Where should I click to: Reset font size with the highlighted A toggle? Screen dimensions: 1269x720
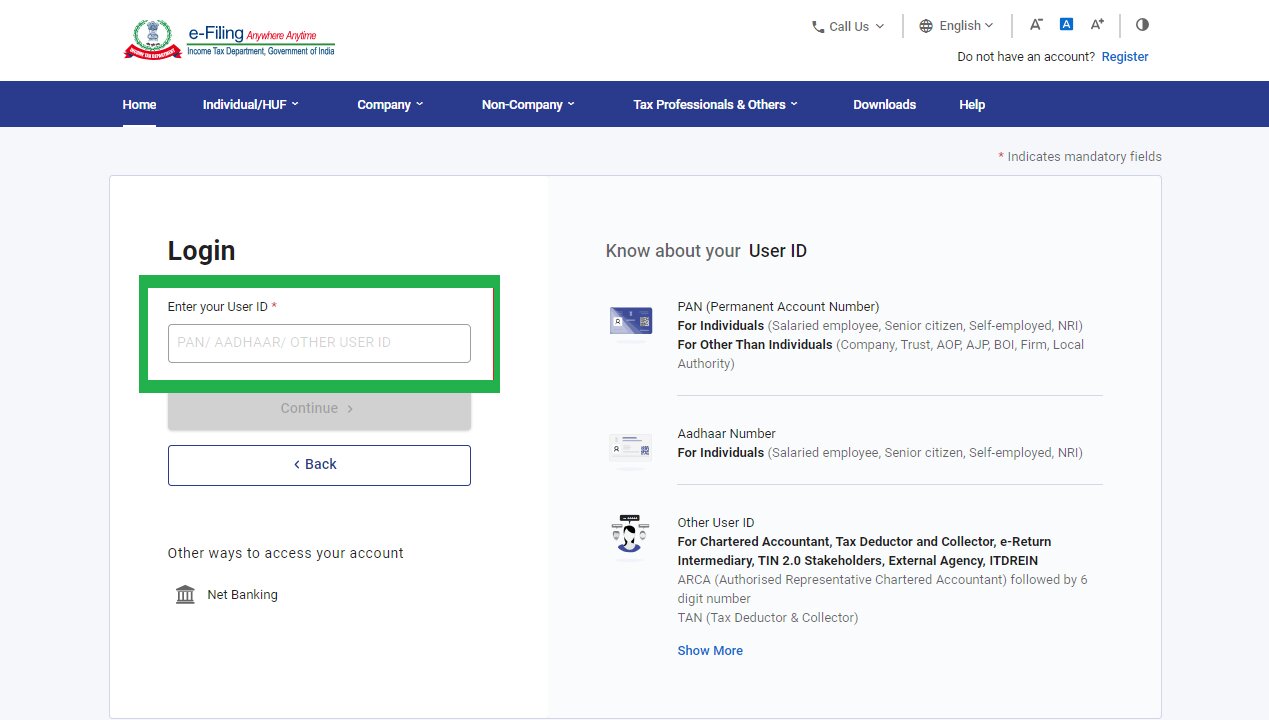point(1066,24)
